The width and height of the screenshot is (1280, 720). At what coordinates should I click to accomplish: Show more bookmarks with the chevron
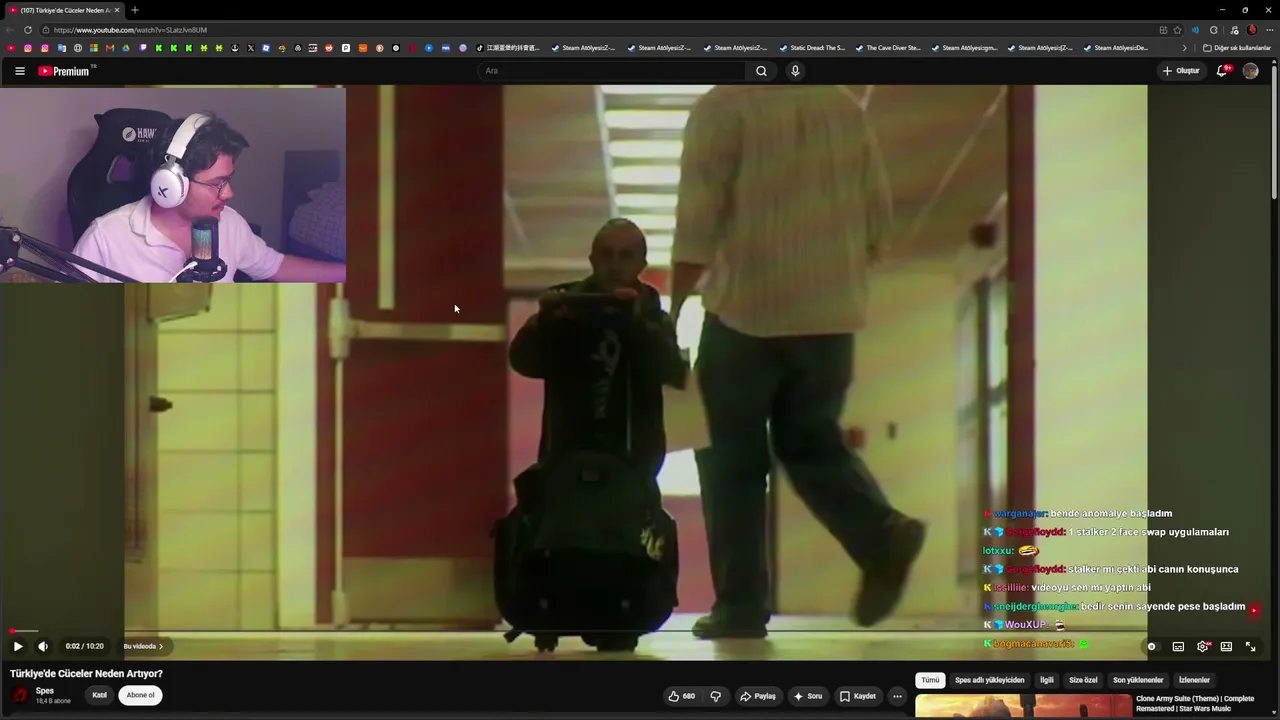click(x=1185, y=48)
